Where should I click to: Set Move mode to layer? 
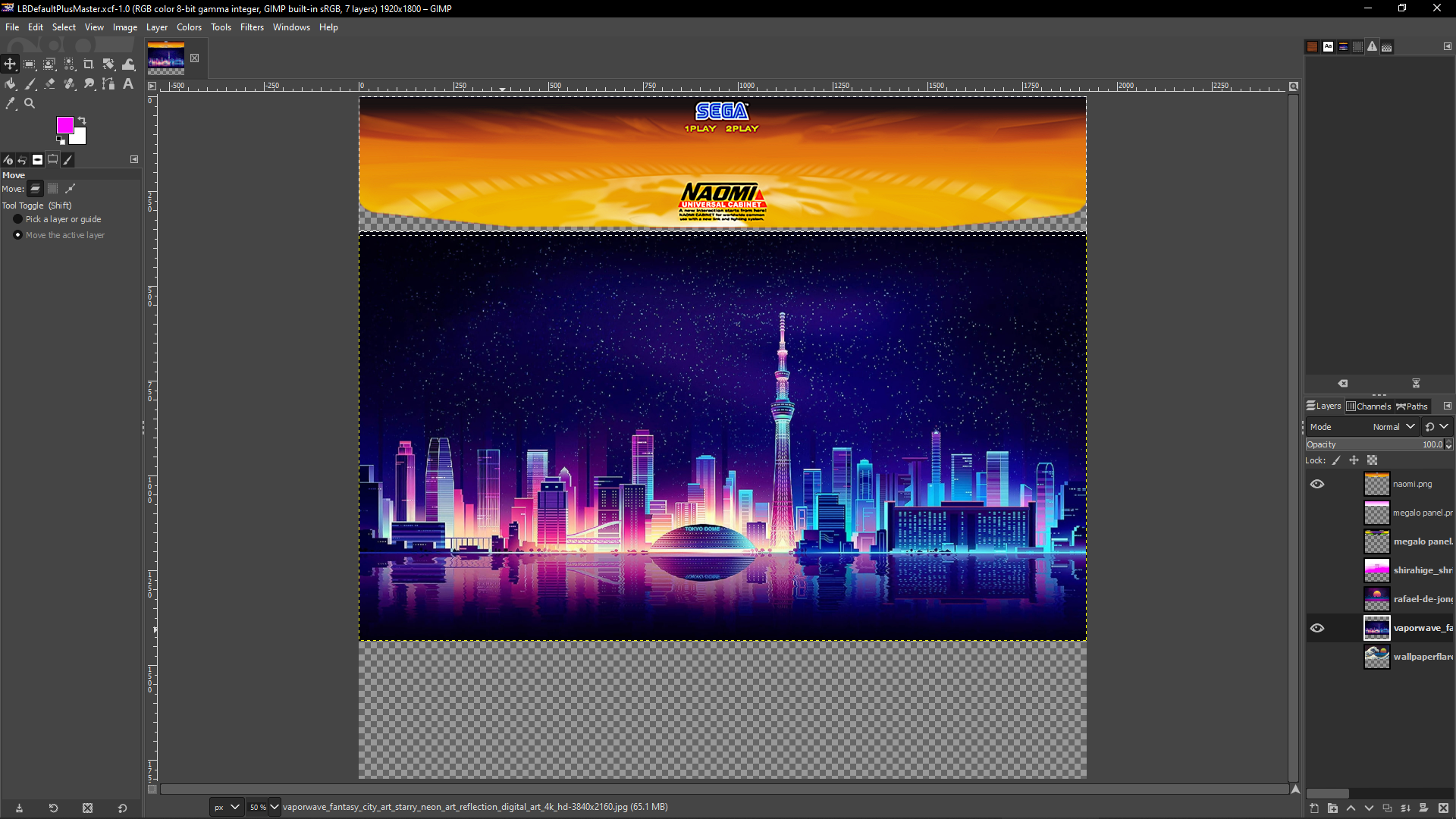coord(36,189)
